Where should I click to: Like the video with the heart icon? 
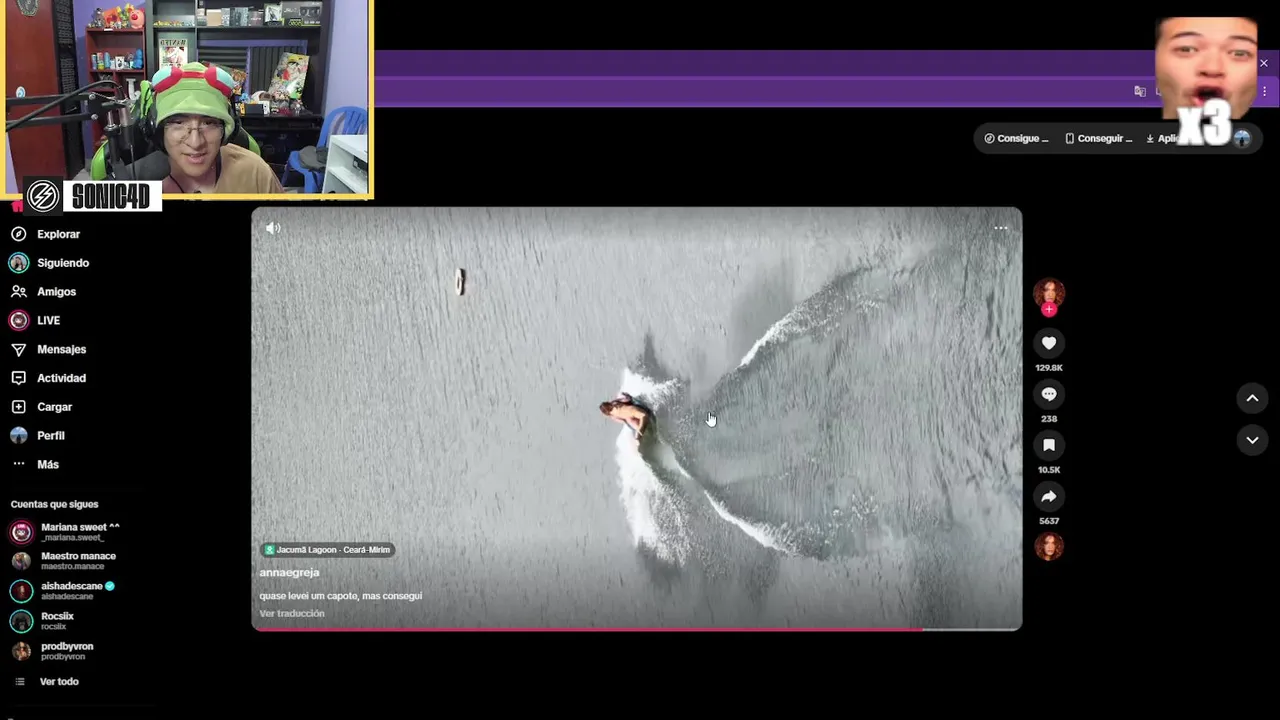(1049, 343)
